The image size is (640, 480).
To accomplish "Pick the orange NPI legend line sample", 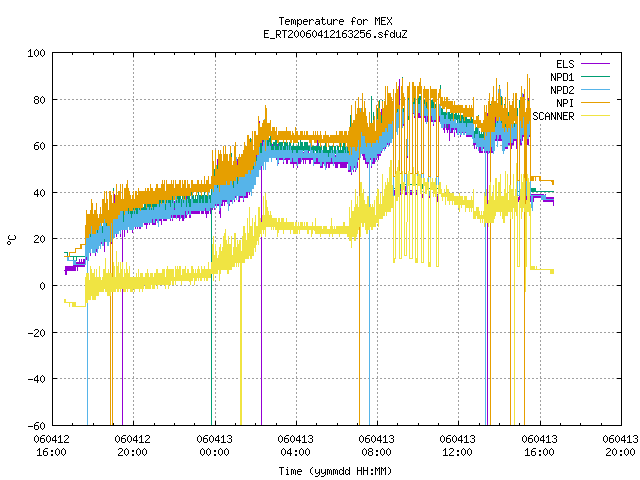I will 595,102.
